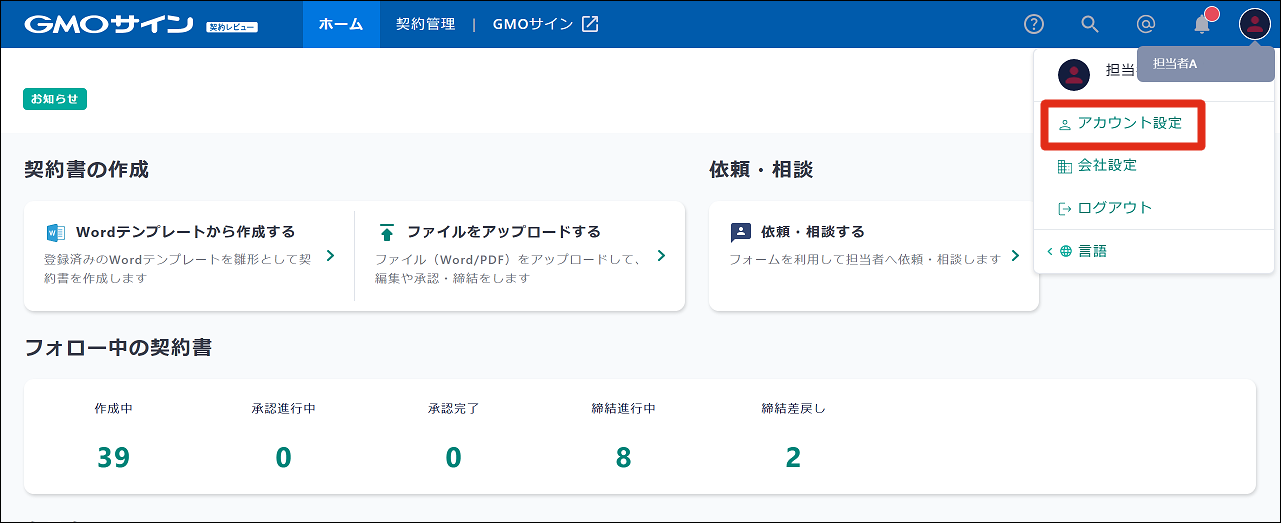Viewport: 1281px width, 523px height.
Task: Click the help question mark icon
Action: (x=1034, y=24)
